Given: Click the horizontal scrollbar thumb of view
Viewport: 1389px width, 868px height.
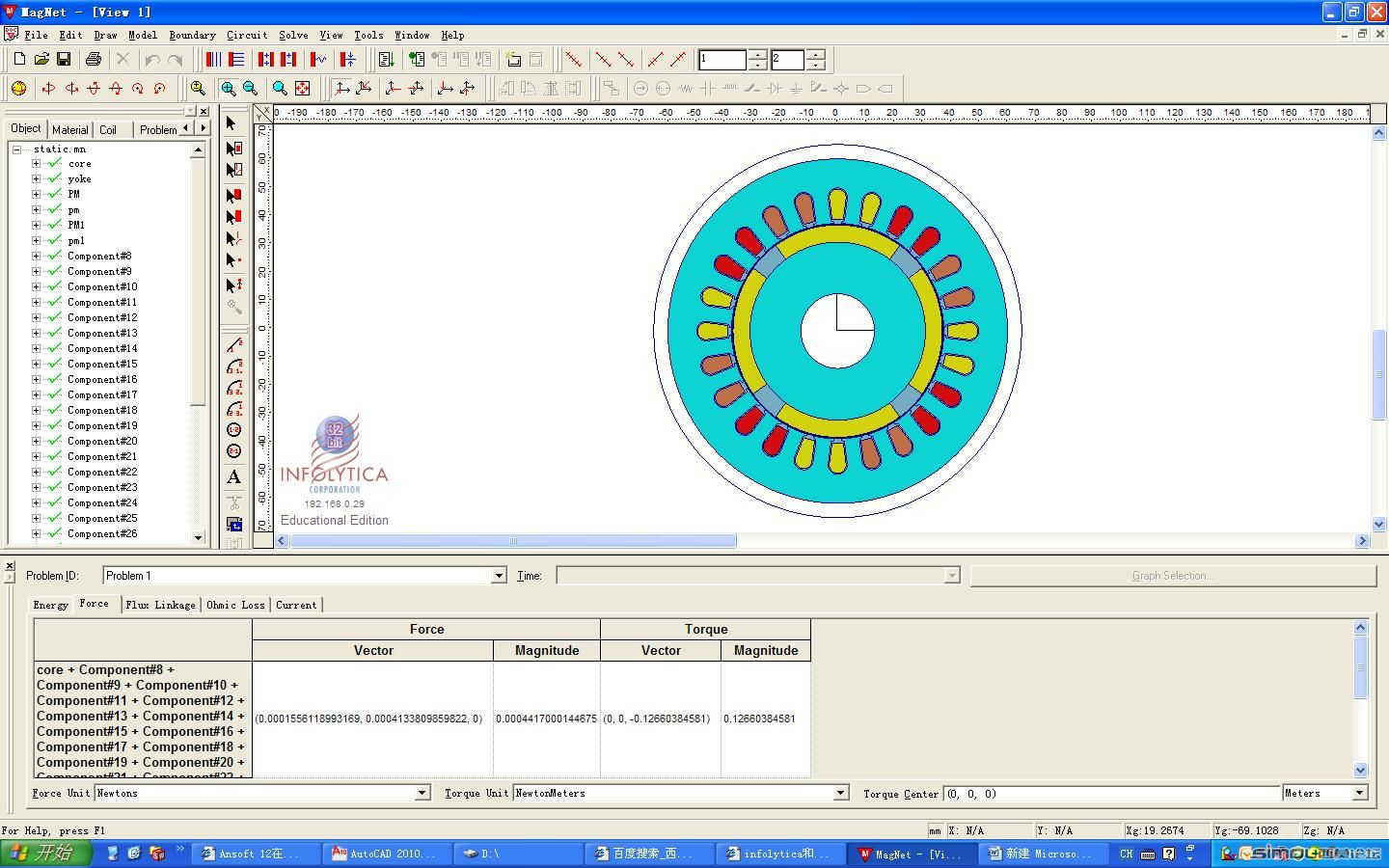Looking at the screenshot, I should (x=513, y=541).
